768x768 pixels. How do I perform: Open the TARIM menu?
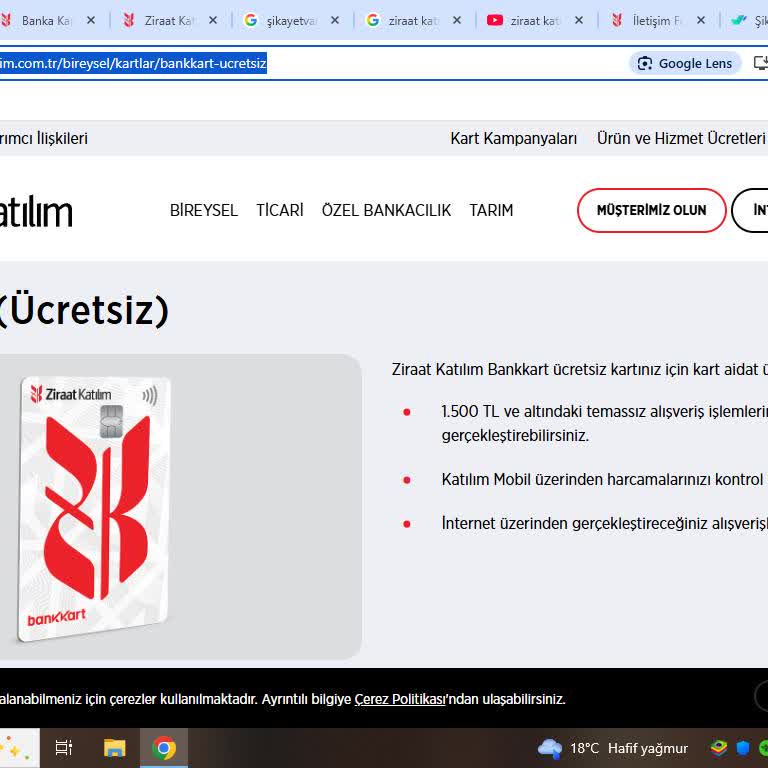coord(491,210)
